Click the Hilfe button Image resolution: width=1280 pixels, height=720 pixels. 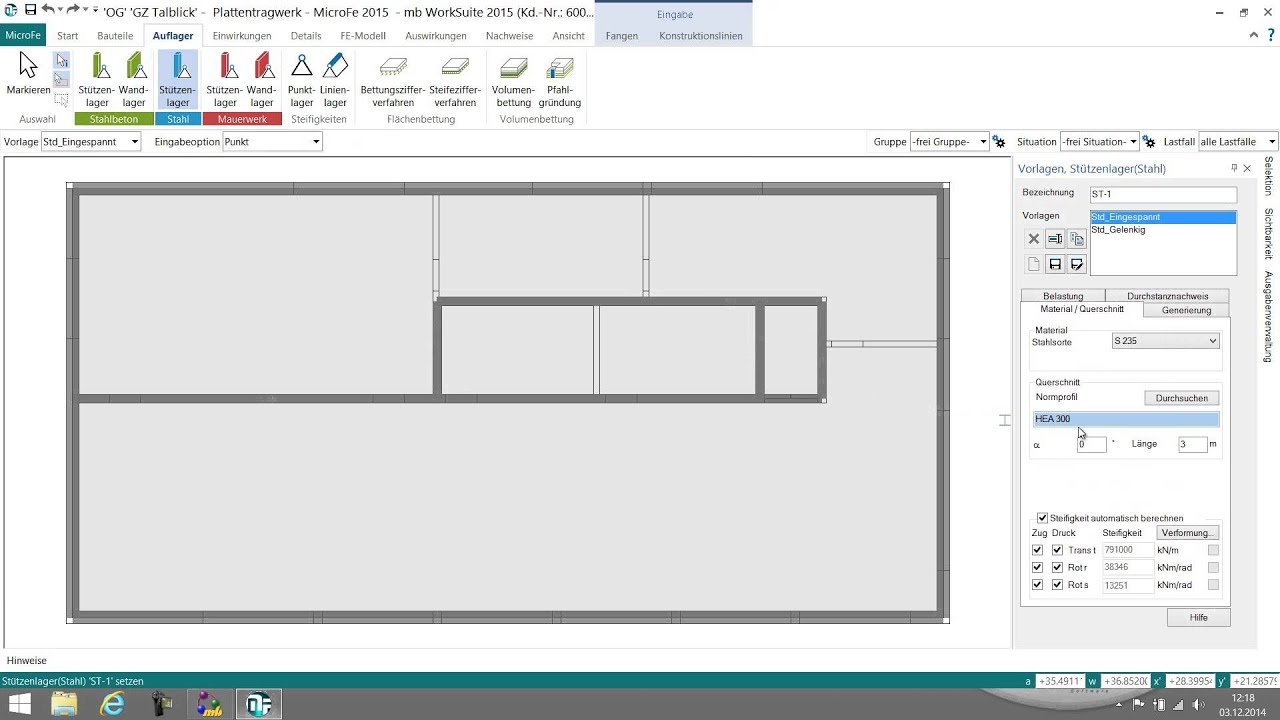pyautogui.click(x=1199, y=618)
